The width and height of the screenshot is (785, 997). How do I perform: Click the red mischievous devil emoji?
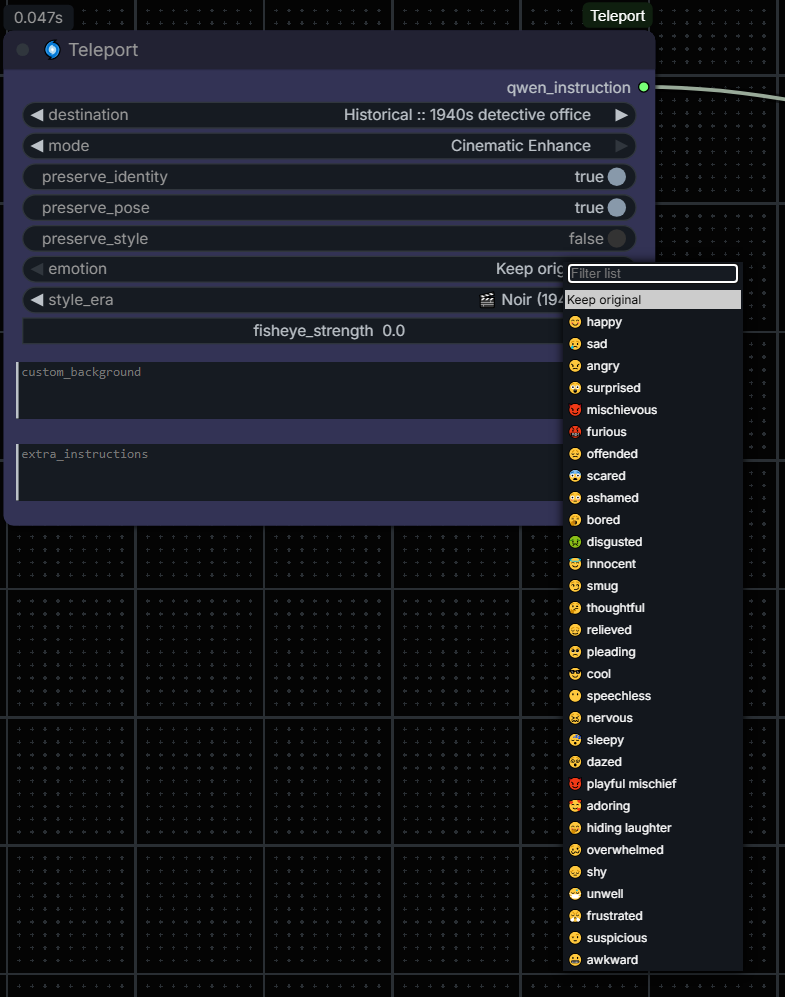(x=575, y=410)
